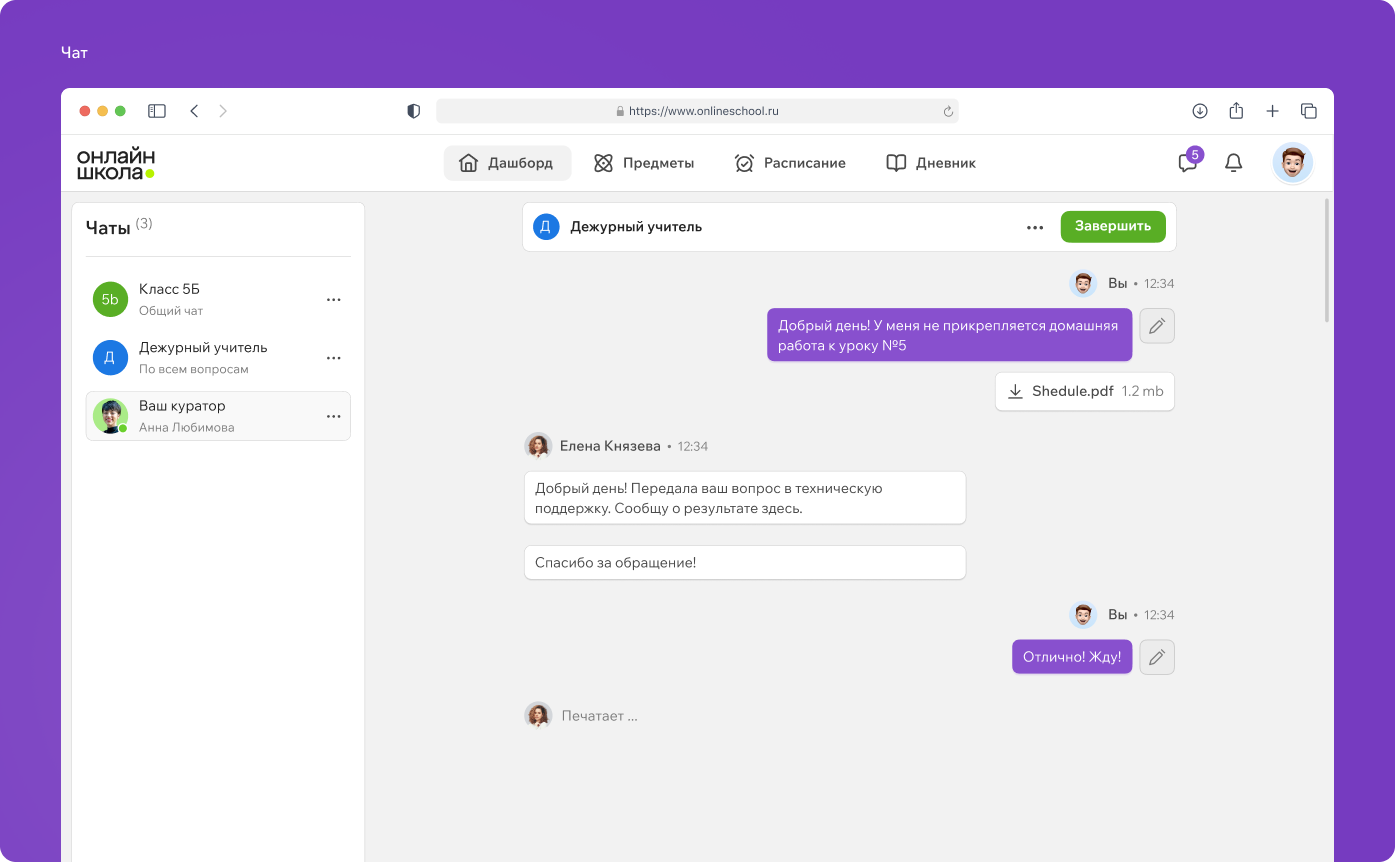Image resolution: width=1395 pixels, height=862 pixels.
Task: Show the browser tab overview icon
Action: tap(1308, 111)
